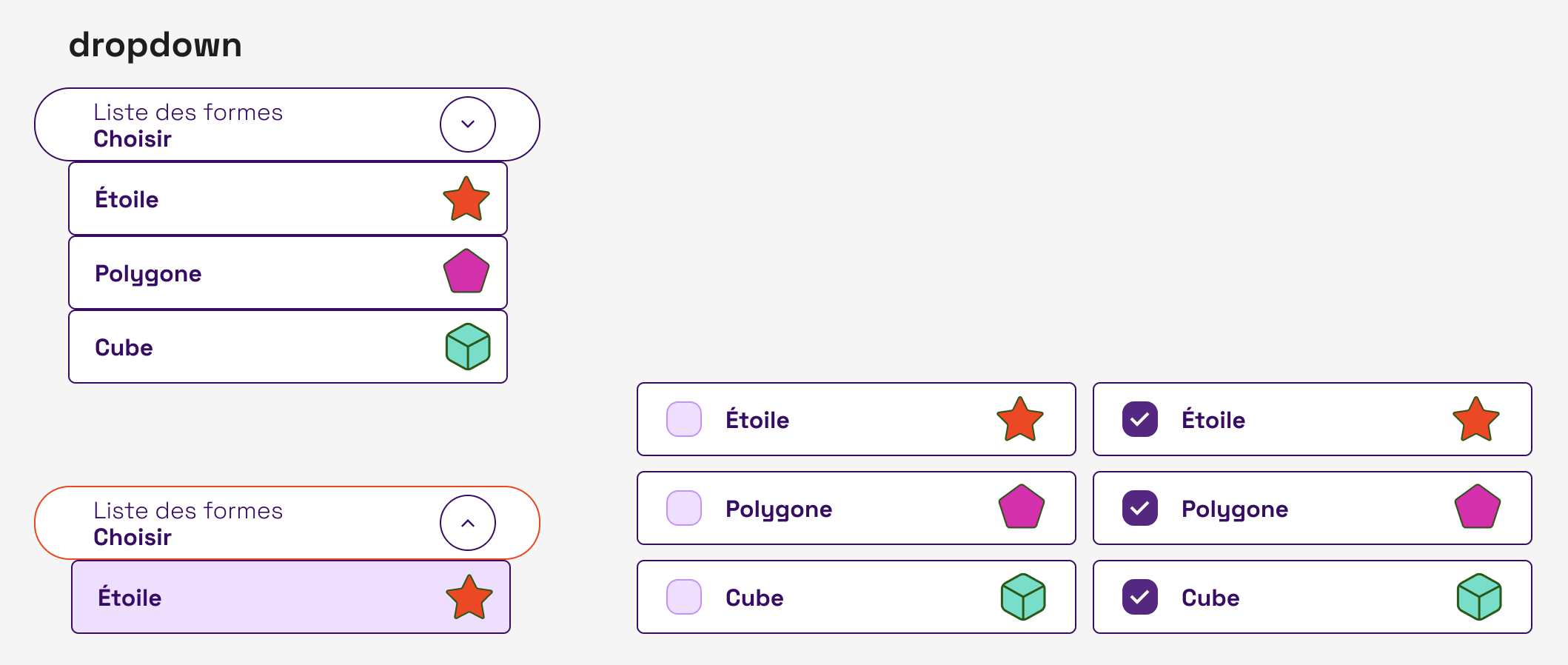Click the pentagon icon in the checked Polygone row
This screenshot has height=665, width=1568.
click(x=1478, y=507)
